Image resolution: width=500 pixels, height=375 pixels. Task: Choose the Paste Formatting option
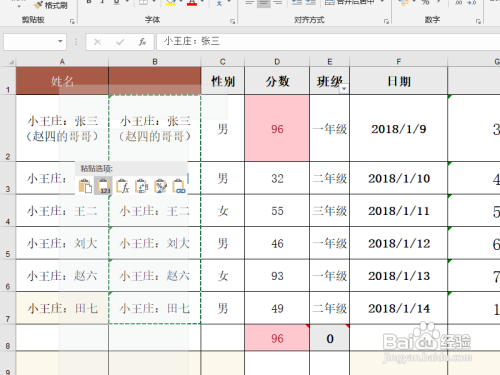tap(161, 186)
